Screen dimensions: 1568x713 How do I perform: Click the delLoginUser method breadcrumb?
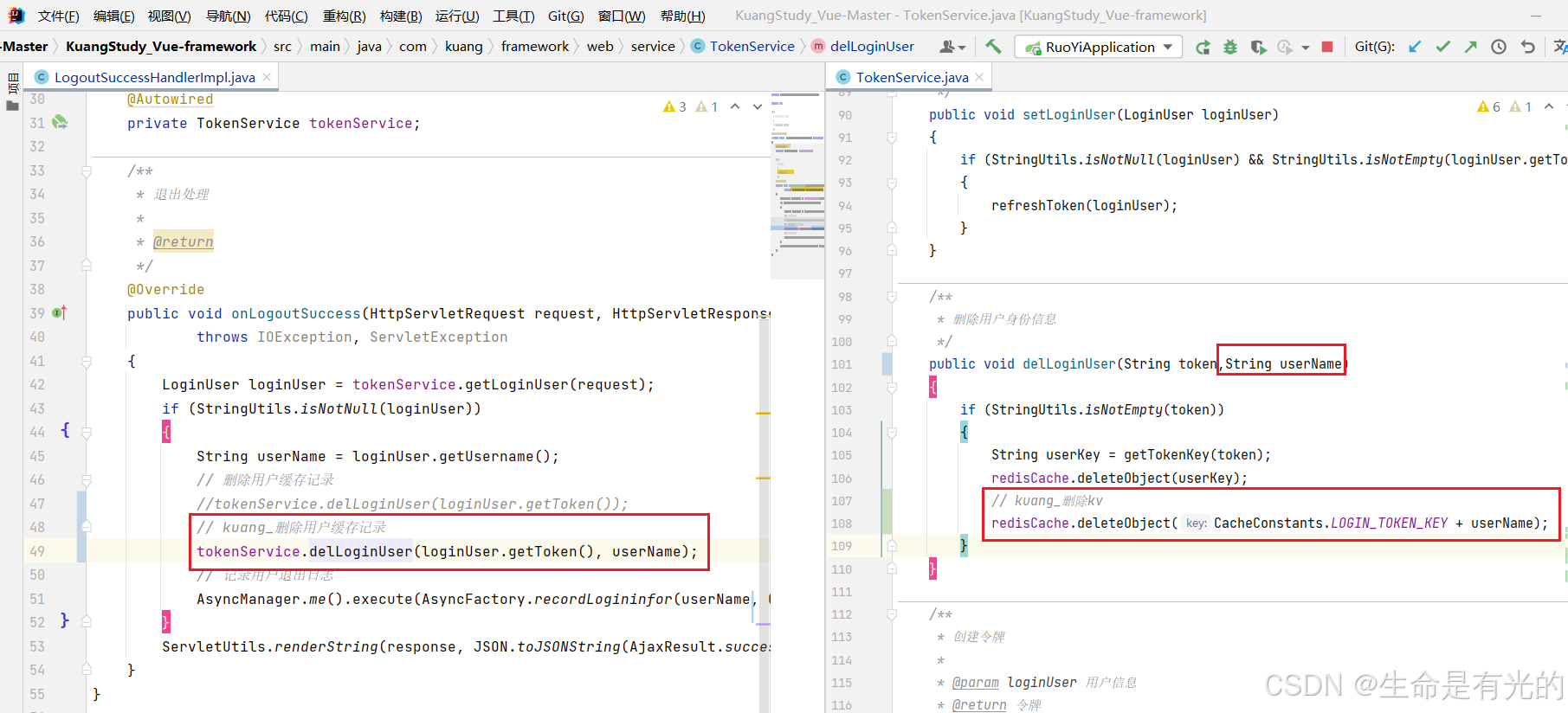862,47
